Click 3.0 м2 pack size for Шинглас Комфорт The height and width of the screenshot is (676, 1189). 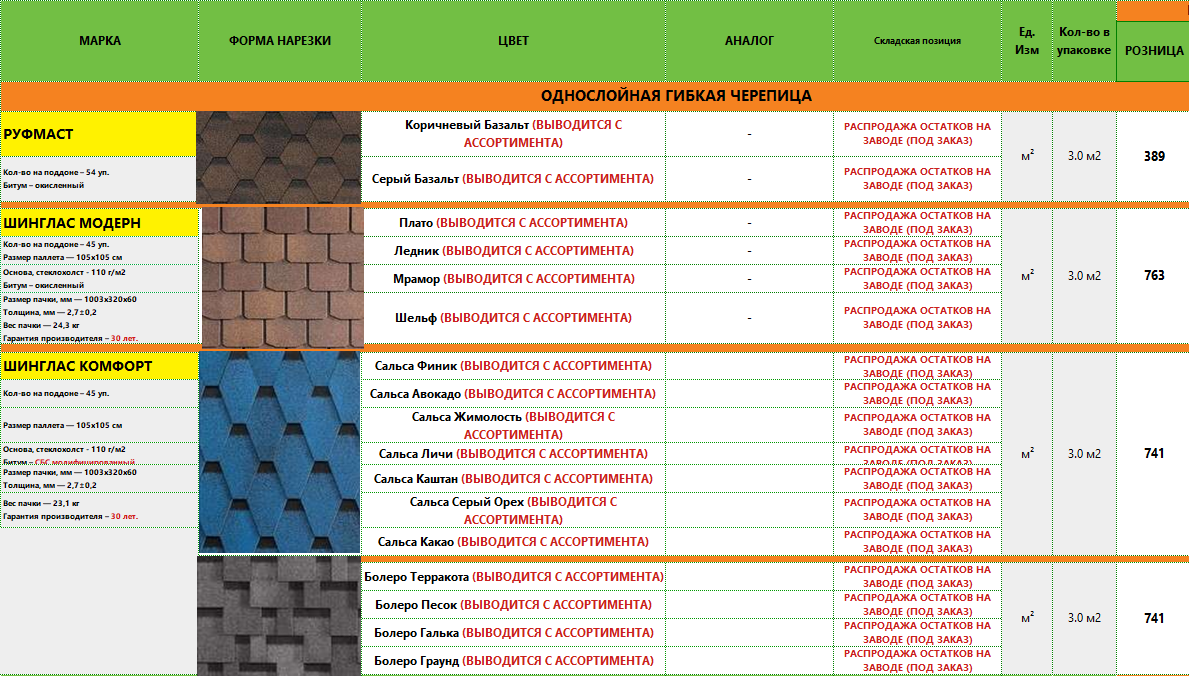1084,454
